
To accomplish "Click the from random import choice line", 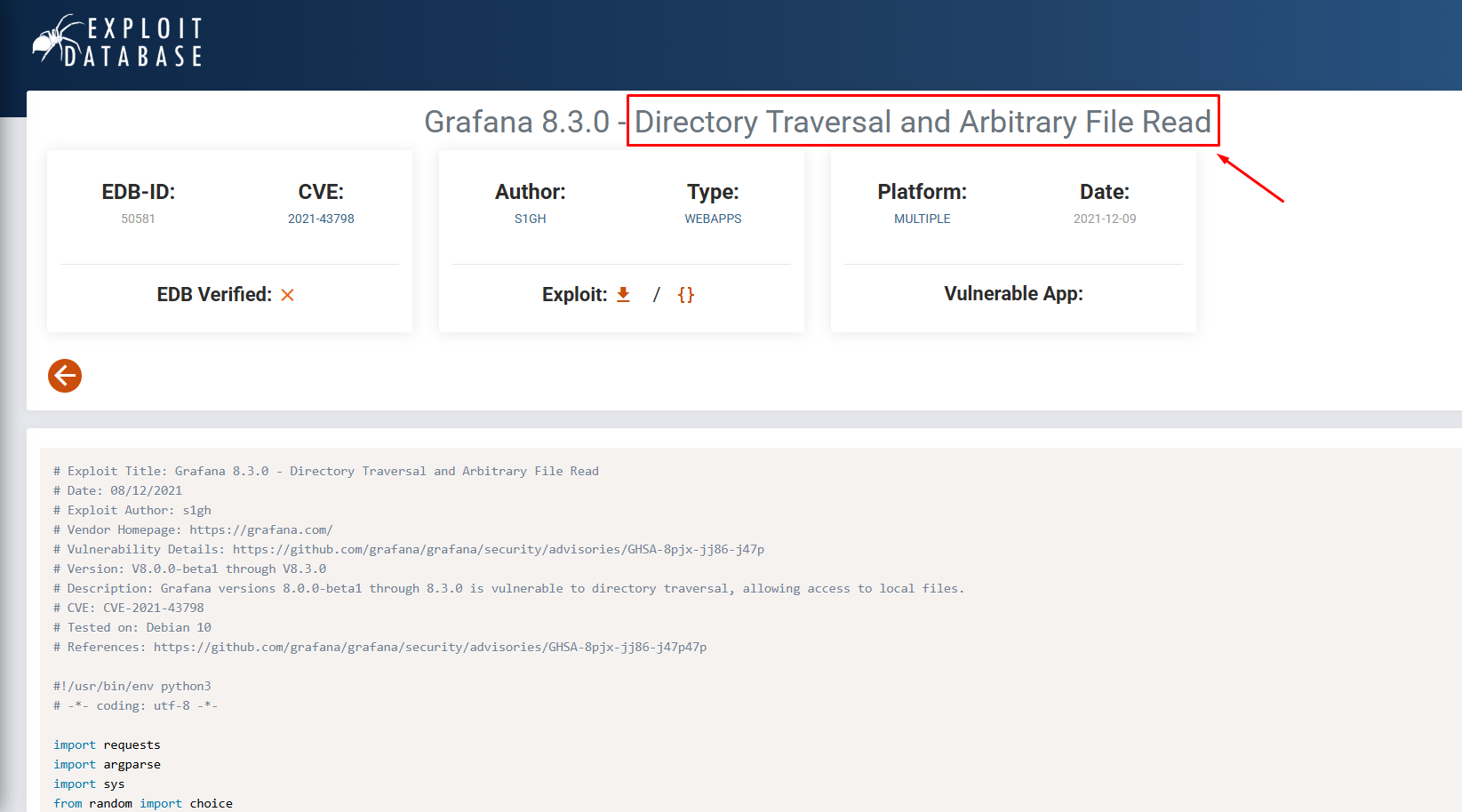I will (x=143, y=803).
